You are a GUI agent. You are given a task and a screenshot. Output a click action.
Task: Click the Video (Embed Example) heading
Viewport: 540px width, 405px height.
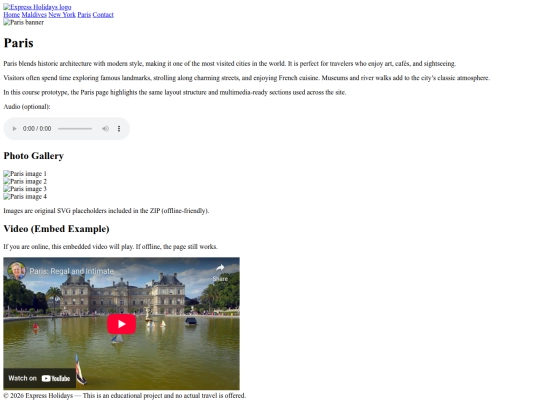click(x=56, y=229)
